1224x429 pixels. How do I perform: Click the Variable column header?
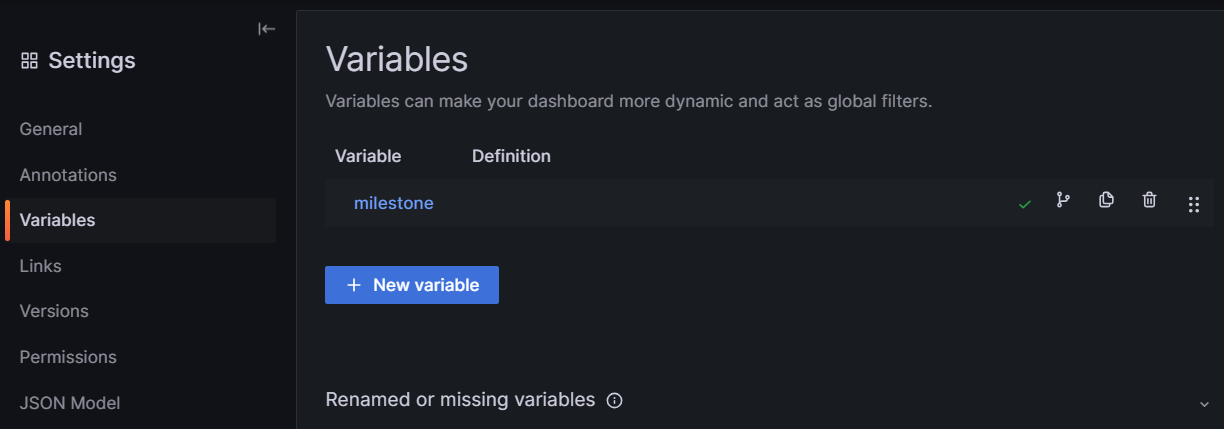[368, 156]
